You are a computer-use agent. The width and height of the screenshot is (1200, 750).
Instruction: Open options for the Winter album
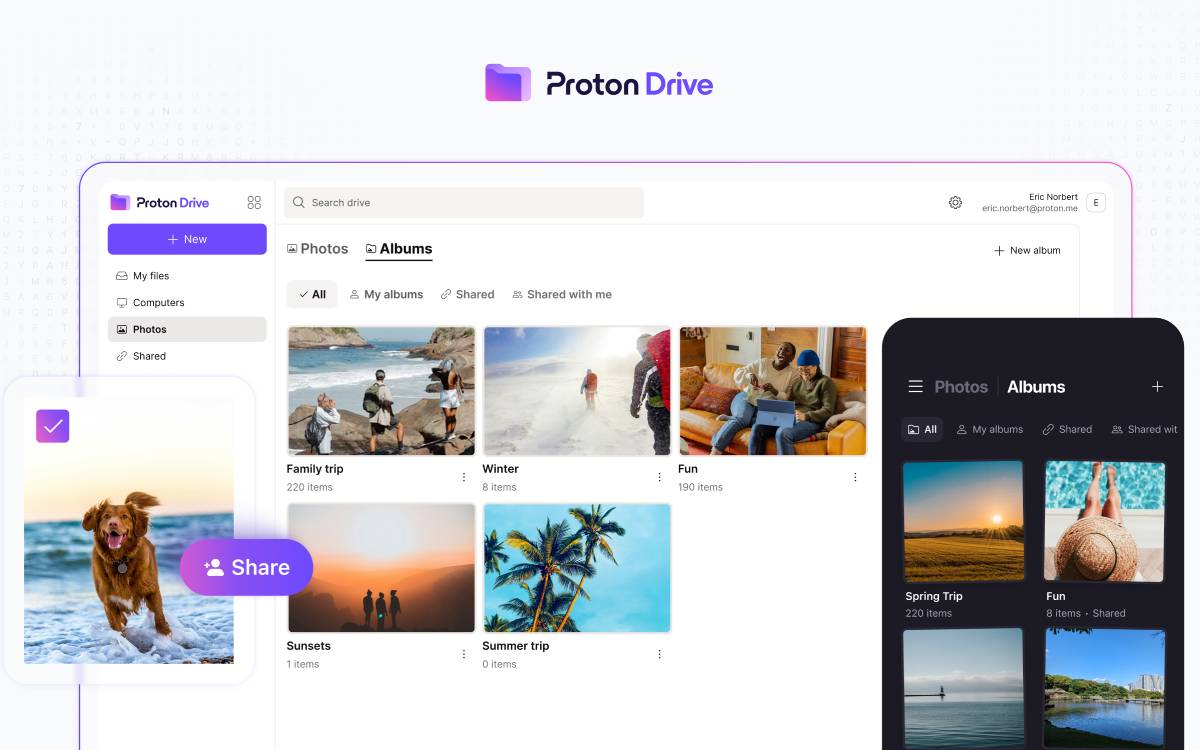659,477
